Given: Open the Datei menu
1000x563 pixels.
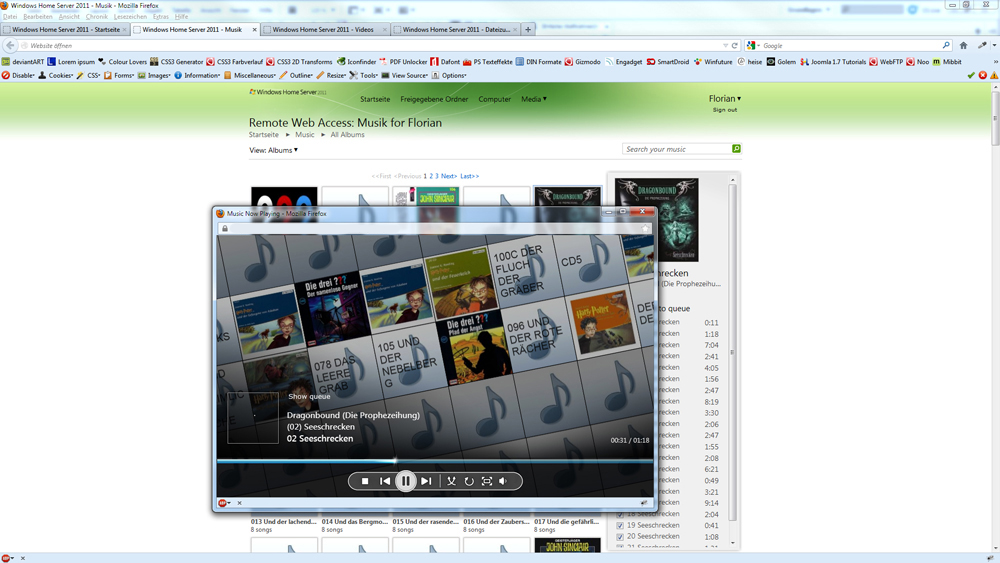Looking at the screenshot, I should (10, 17).
